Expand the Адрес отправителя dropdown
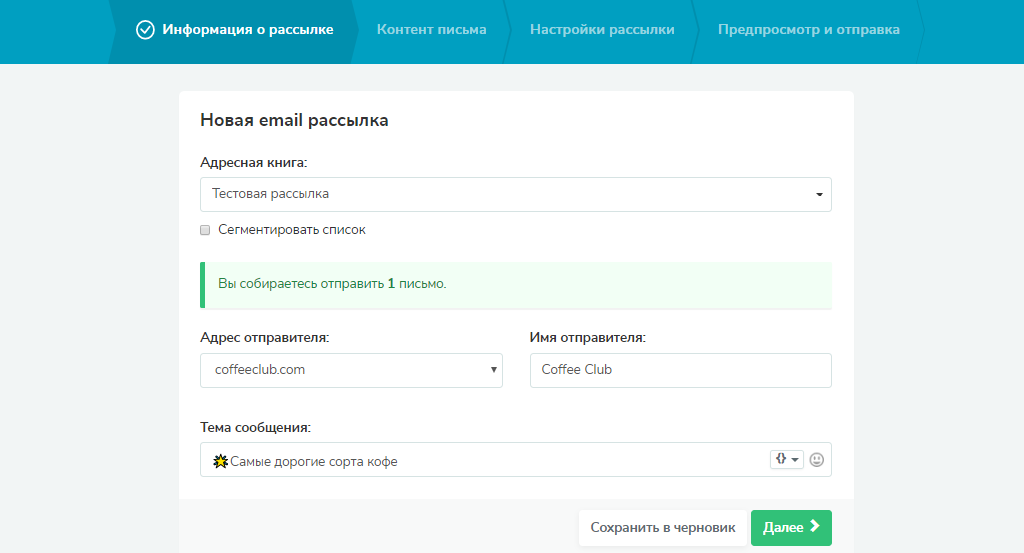The image size is (1024, 553). click(351, 370)
